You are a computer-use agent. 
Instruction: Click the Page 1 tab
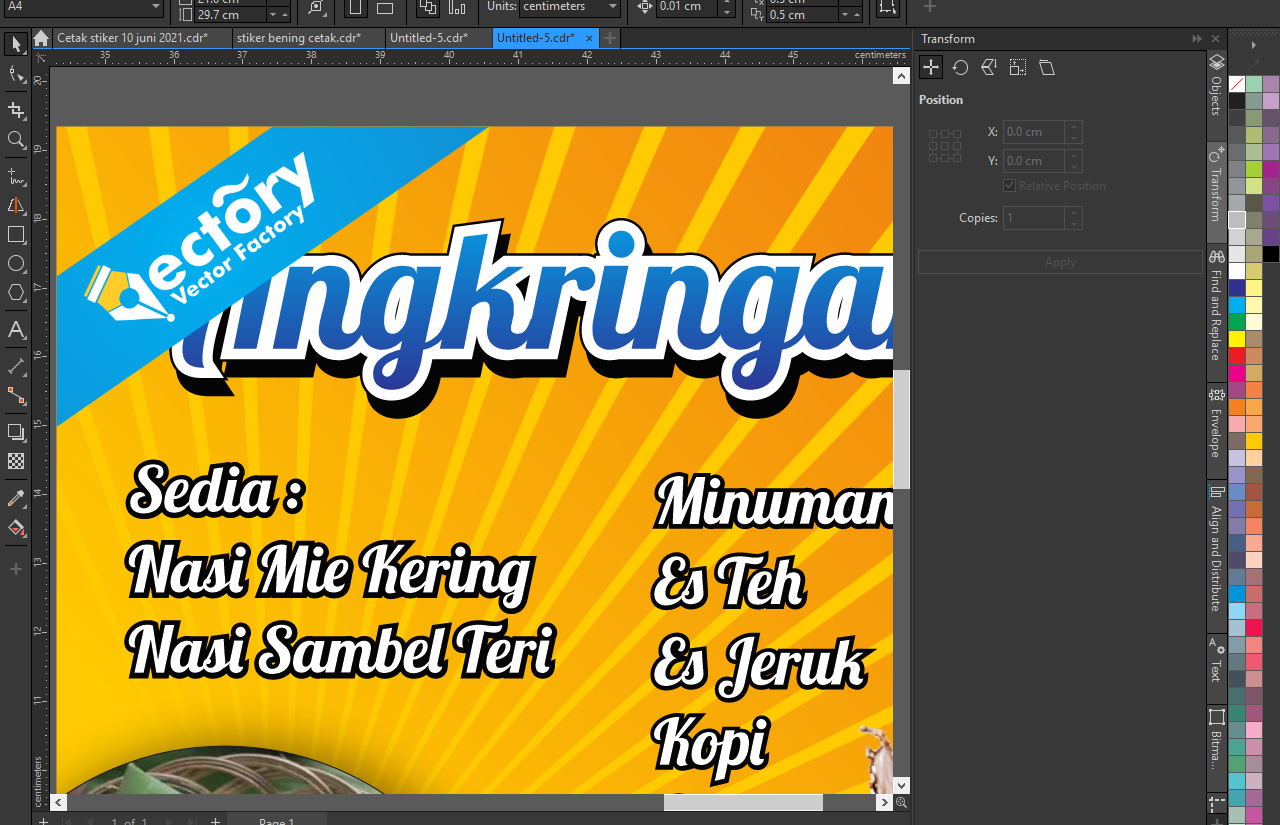[277, 821]
